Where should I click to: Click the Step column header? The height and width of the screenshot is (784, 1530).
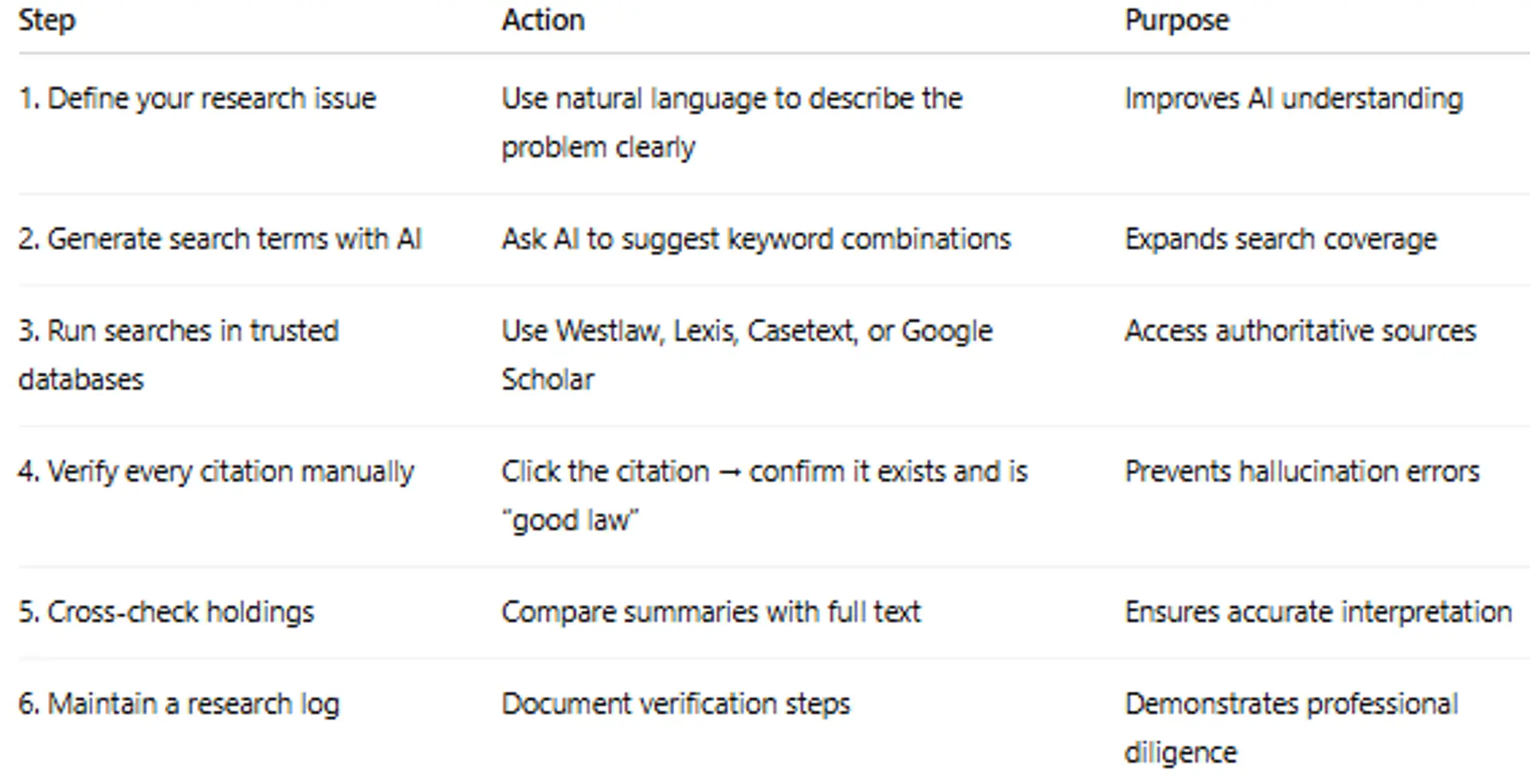pos(47,21)
